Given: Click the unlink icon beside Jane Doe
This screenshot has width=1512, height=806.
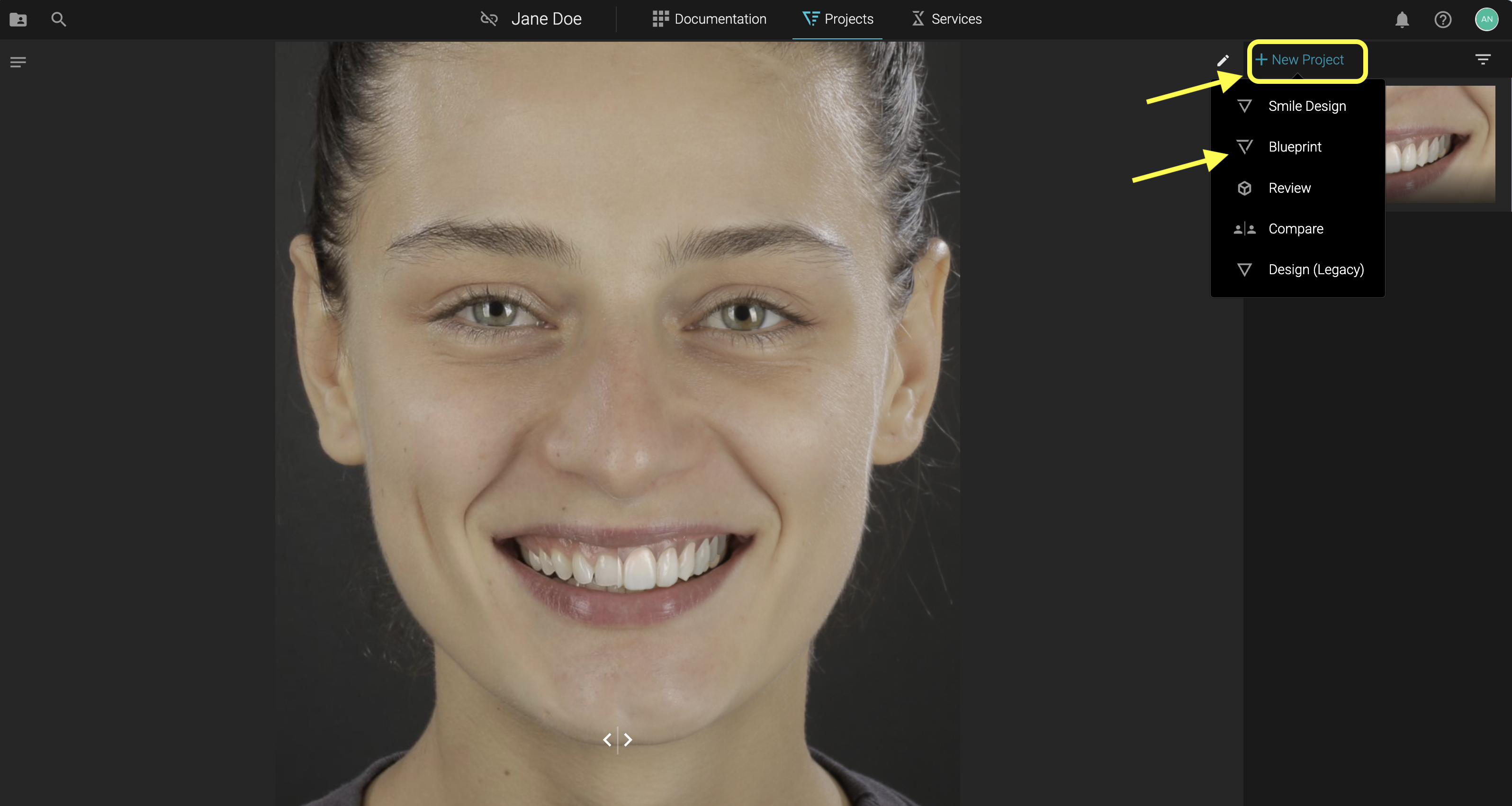Looking at the screenshot, I should click(489, 19).
